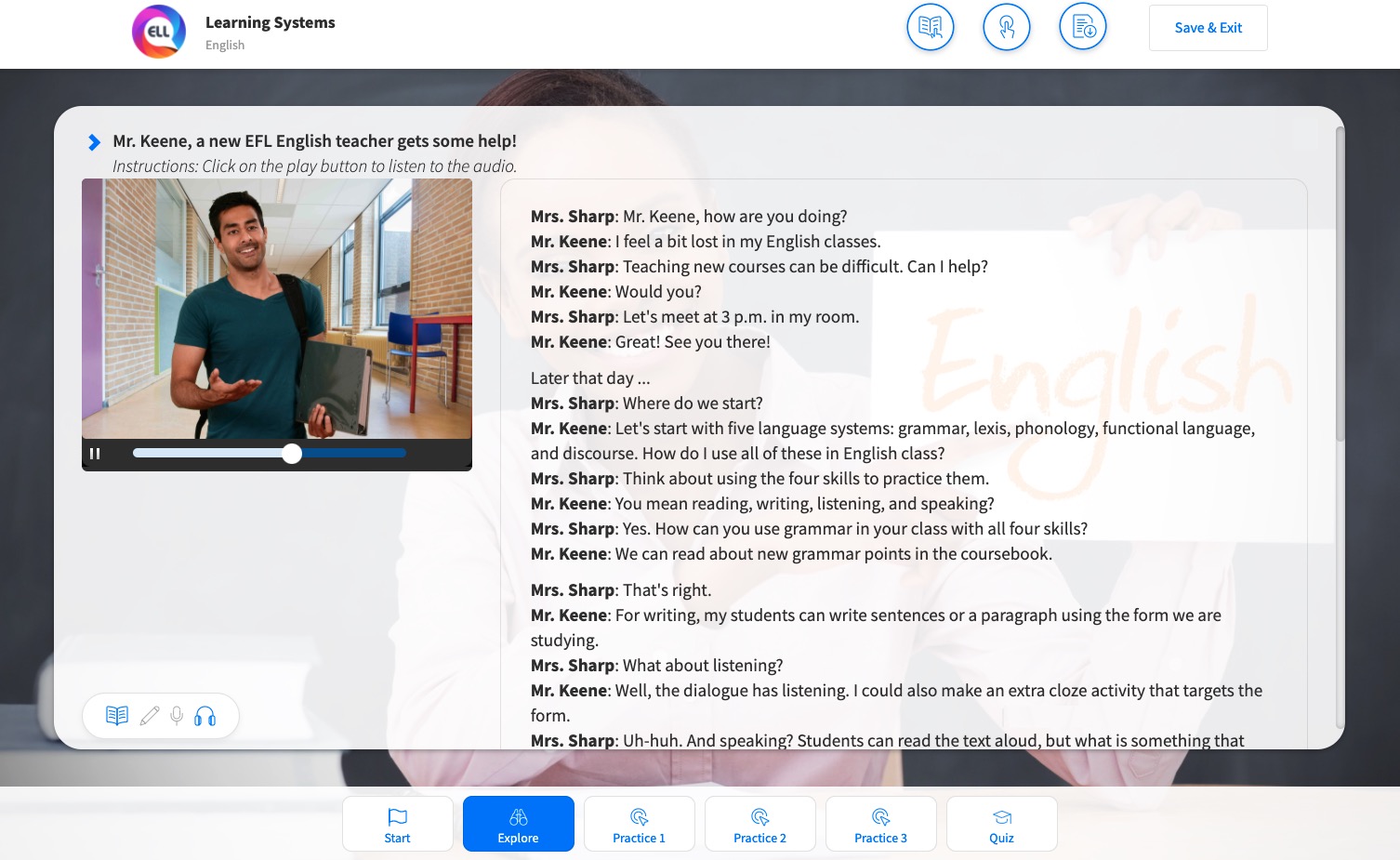Select the listening headphones skill icon
Viewport: 1400px width, 860px height.
point(205,716)
